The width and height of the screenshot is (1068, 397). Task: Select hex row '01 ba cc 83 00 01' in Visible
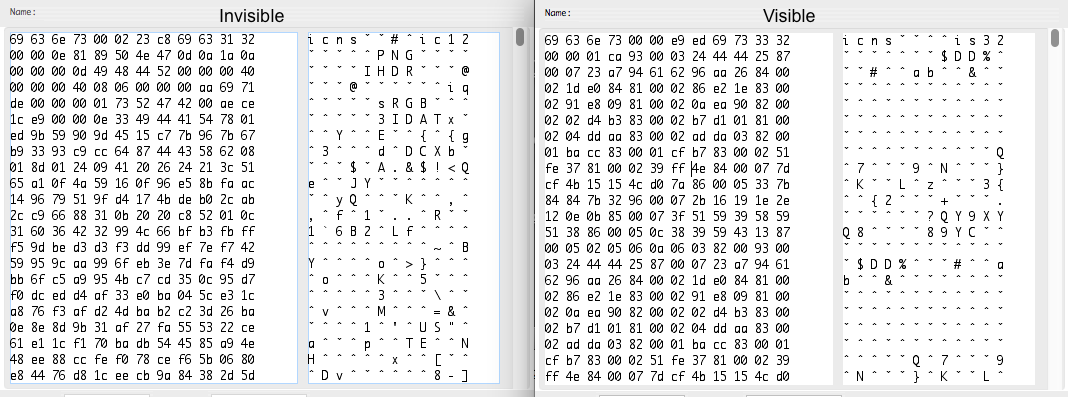(668, 152)
